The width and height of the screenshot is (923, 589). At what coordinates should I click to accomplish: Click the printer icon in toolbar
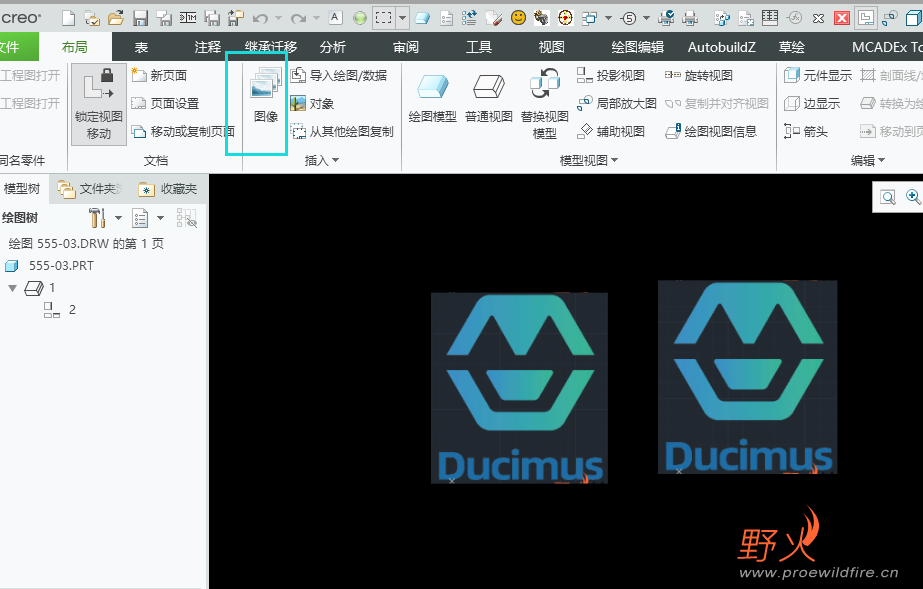(690, 18)
